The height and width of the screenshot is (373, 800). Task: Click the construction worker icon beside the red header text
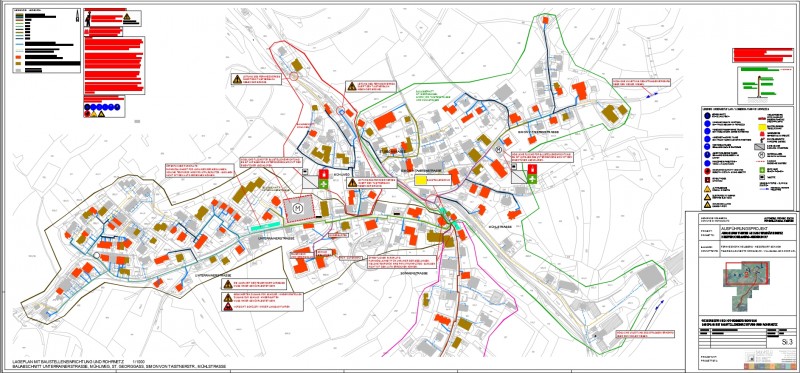click(x=87, y=20)
